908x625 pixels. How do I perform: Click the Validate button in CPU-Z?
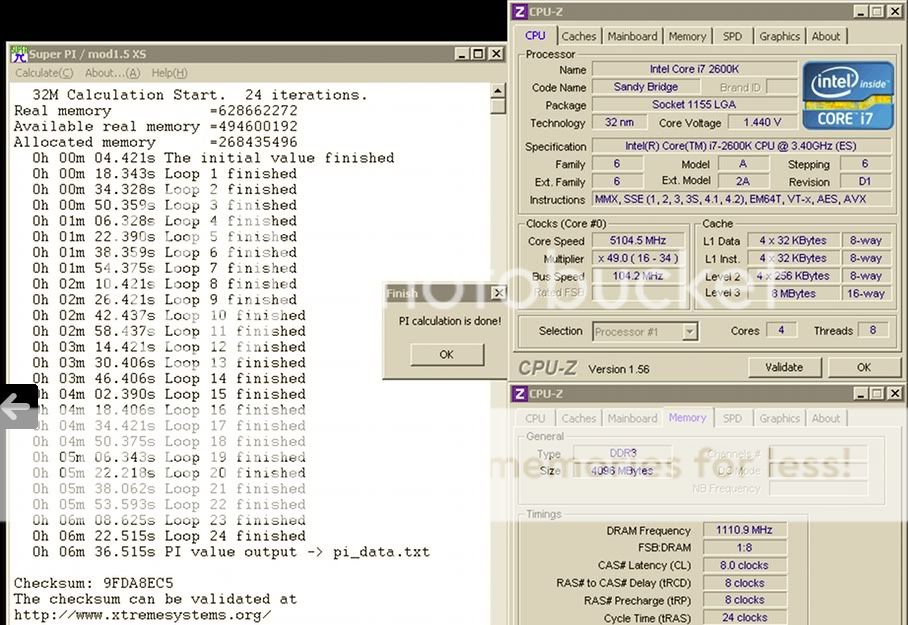[783, 367]
